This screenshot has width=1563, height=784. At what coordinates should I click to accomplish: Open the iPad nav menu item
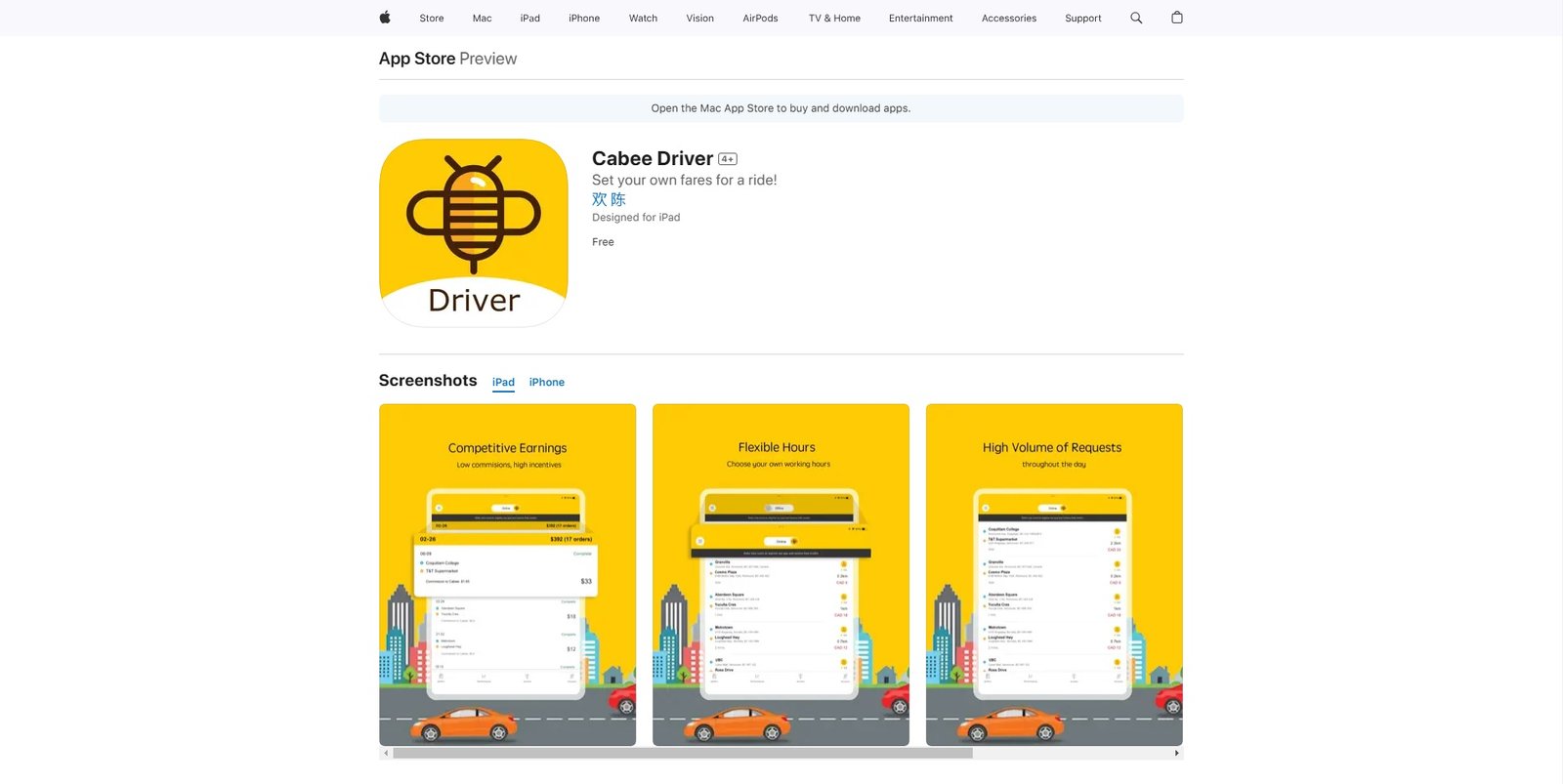(530, 19)
